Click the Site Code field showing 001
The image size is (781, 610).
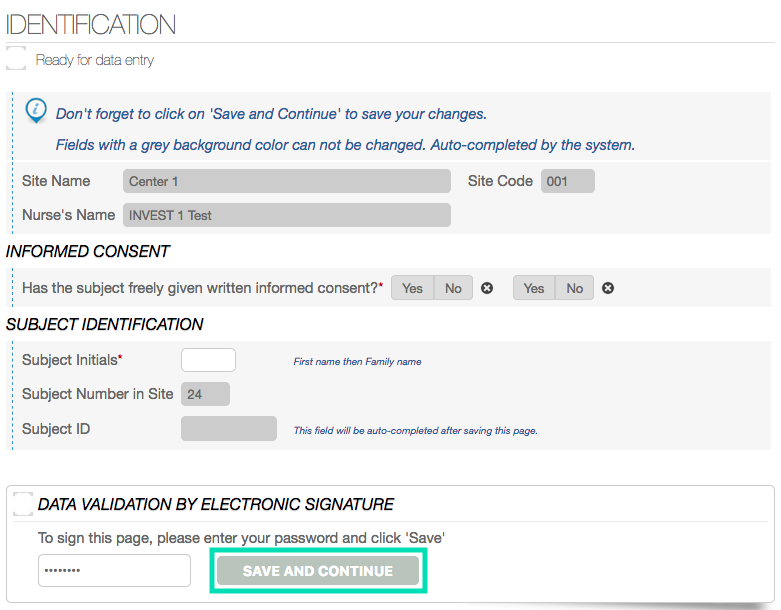click(567, 181)
